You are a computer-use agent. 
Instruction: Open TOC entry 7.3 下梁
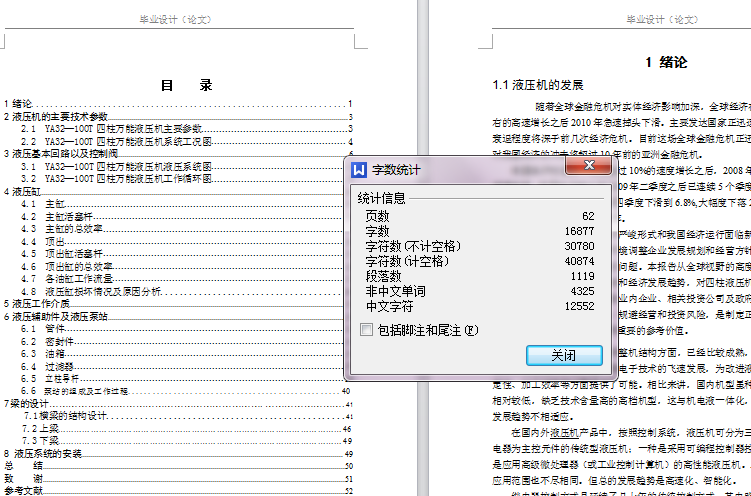pyautogui.click(x=187, y=440)
